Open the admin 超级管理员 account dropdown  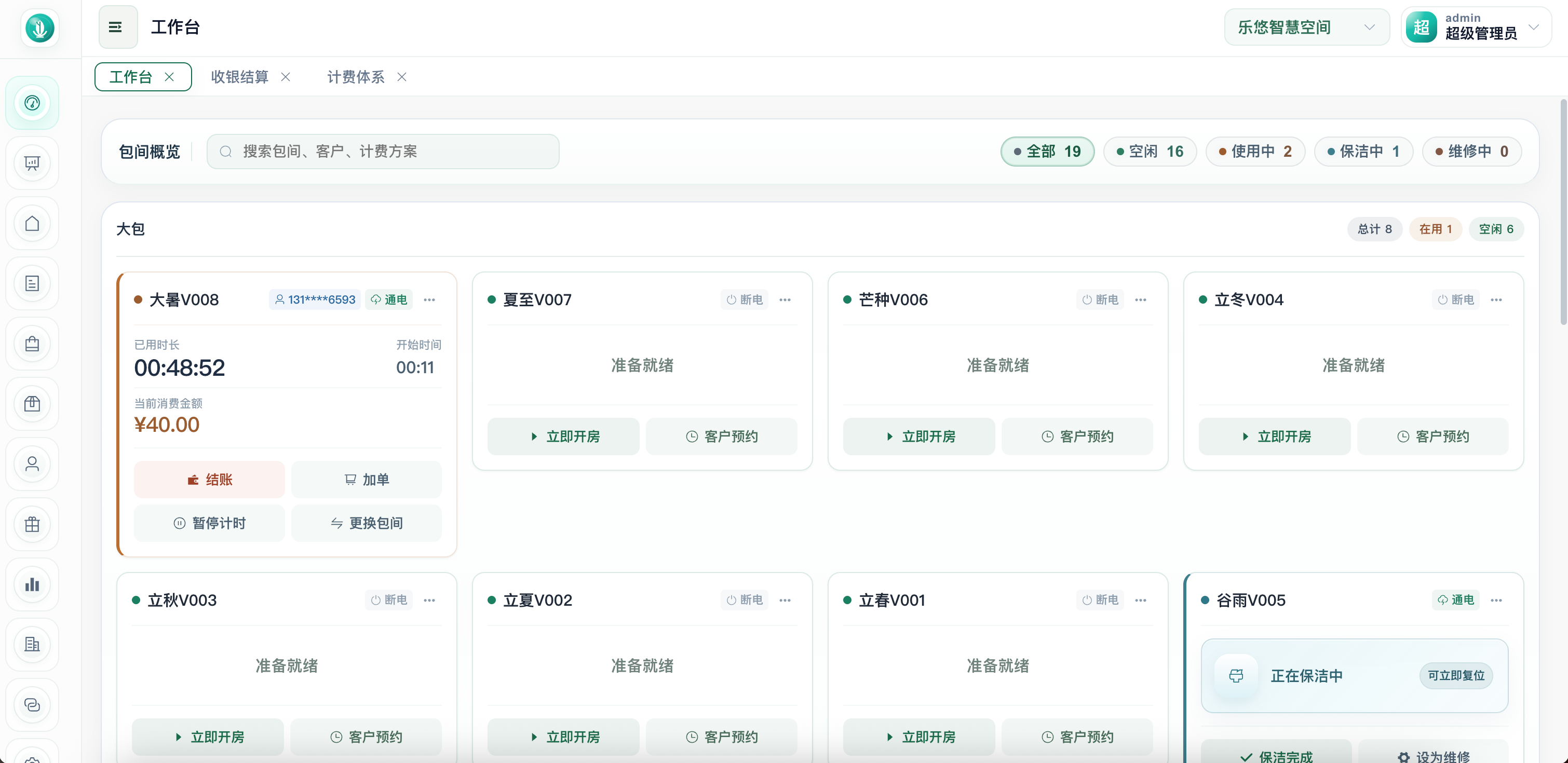point(1476,28)
